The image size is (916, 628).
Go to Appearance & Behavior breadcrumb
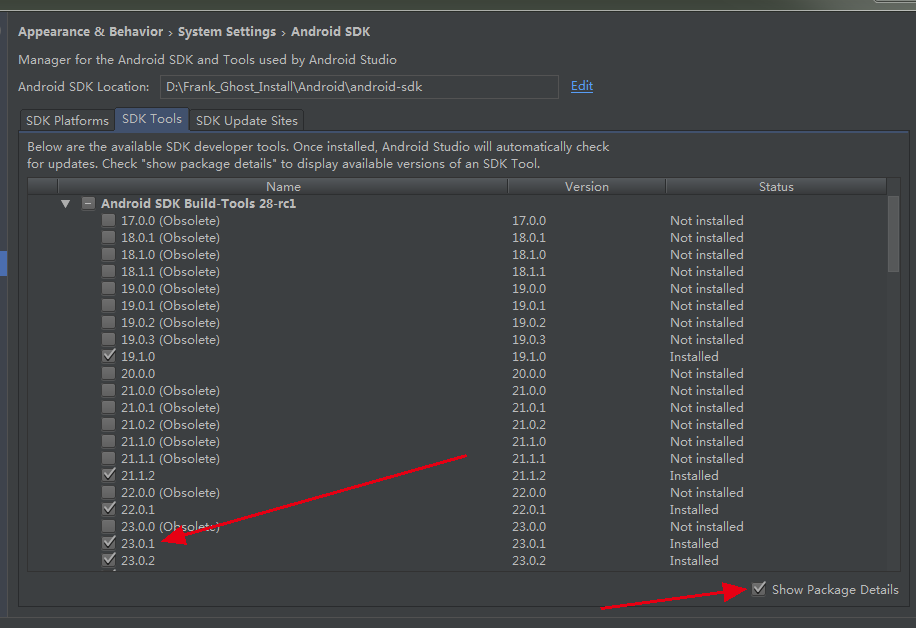(x=91, y=32)
